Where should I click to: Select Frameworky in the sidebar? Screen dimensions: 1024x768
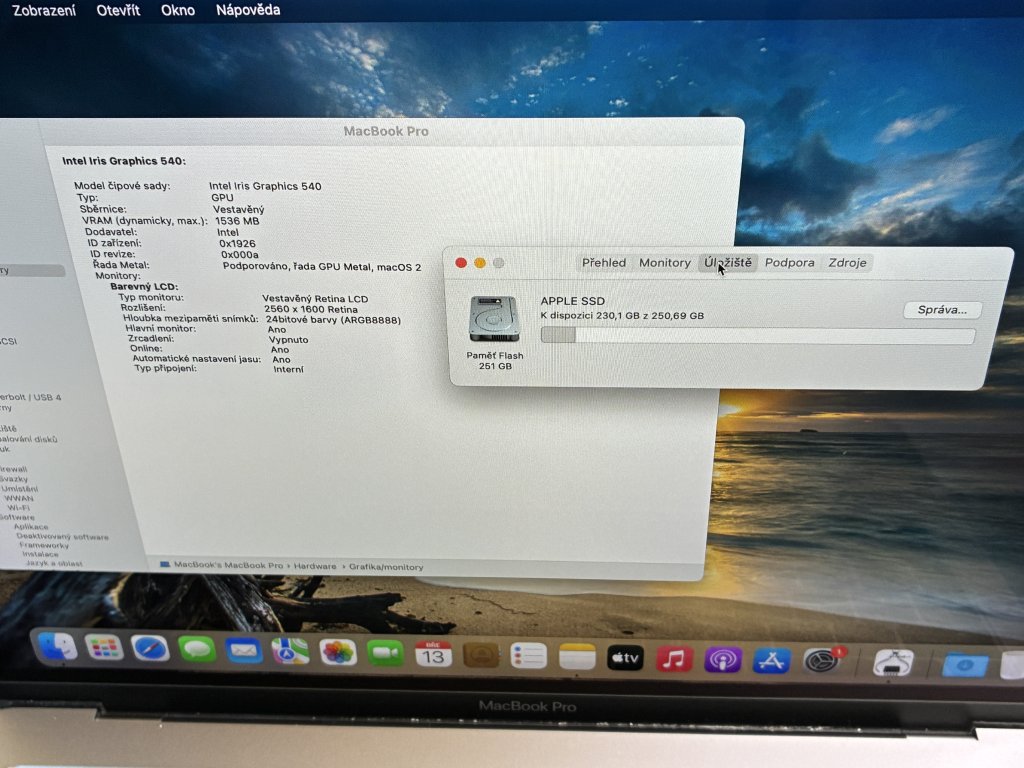(44, 545)
